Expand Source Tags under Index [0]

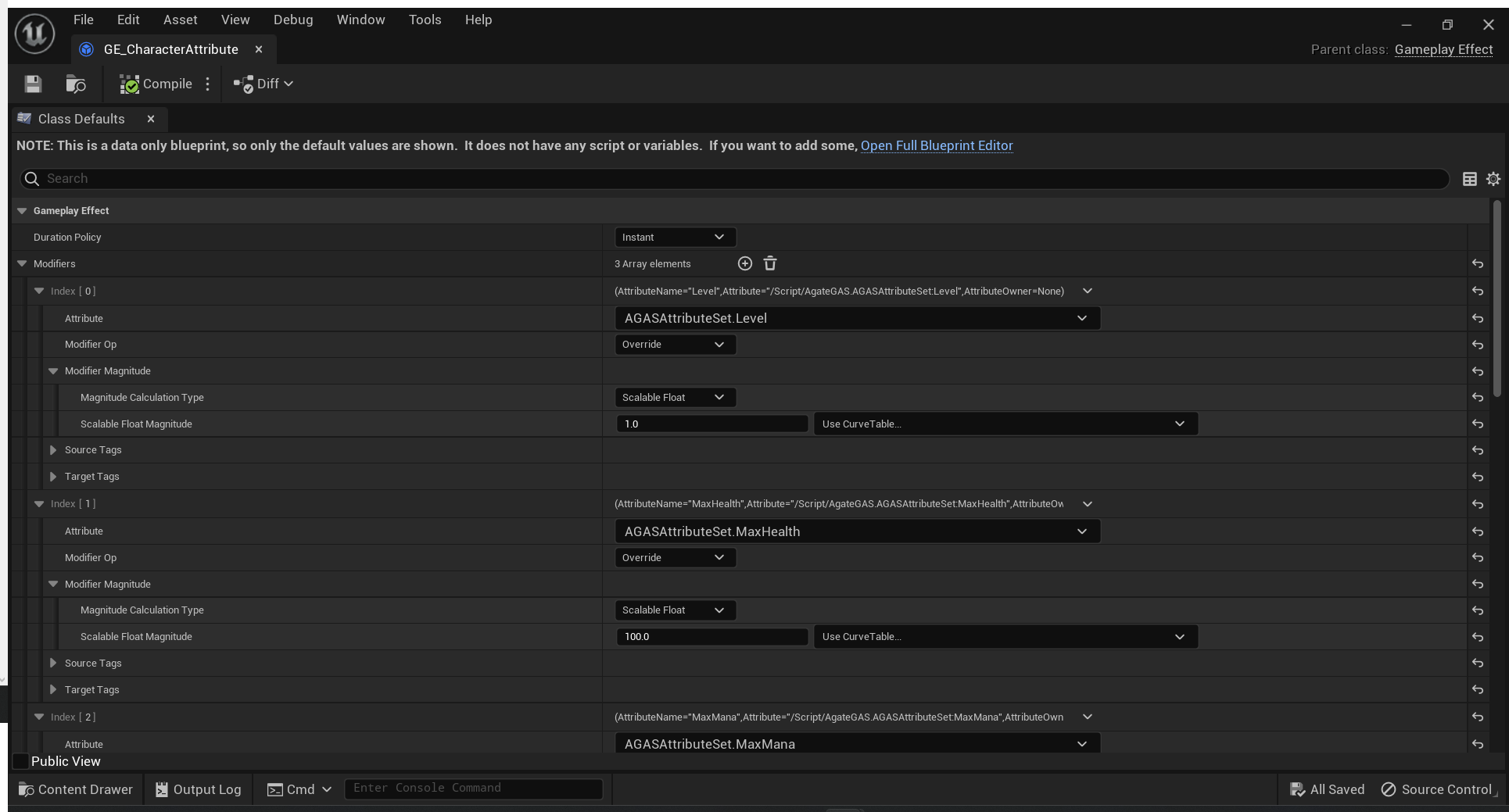point(53,450)
